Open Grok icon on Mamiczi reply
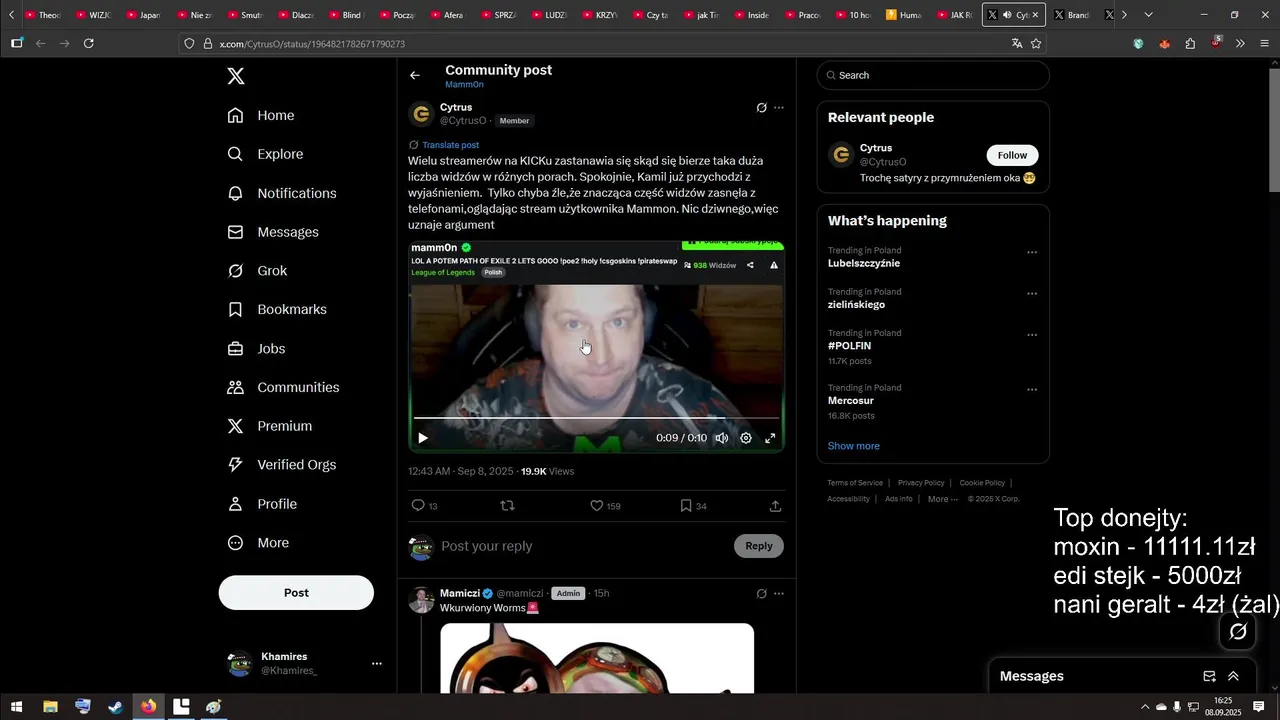1280x720 pixels. pos(762,593)
